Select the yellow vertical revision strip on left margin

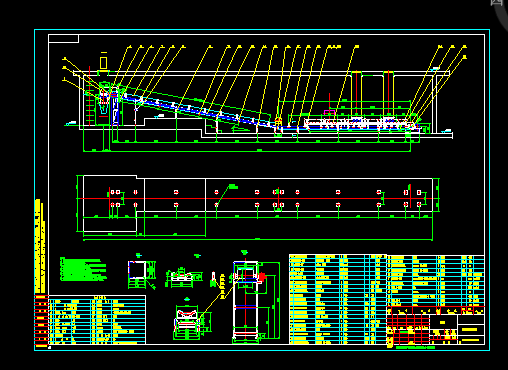[40, 247]
